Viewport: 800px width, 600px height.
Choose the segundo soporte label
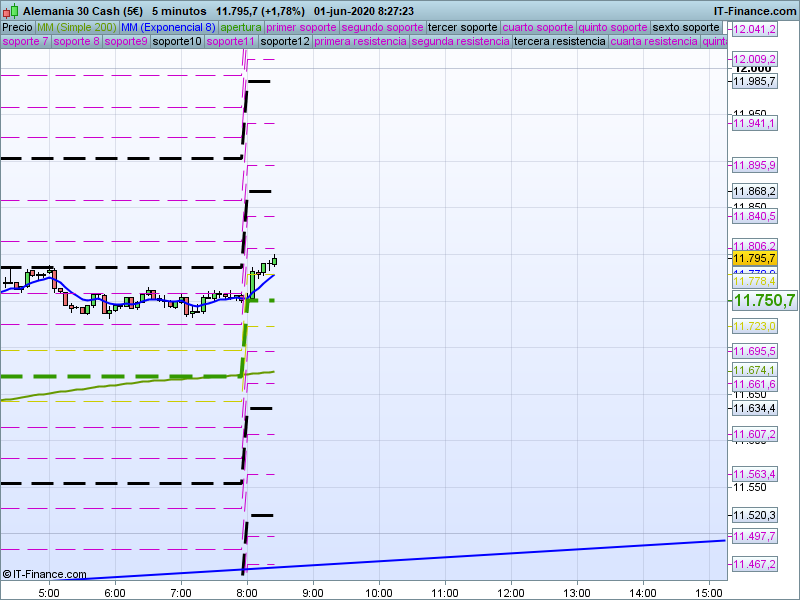tap(382, 27)
